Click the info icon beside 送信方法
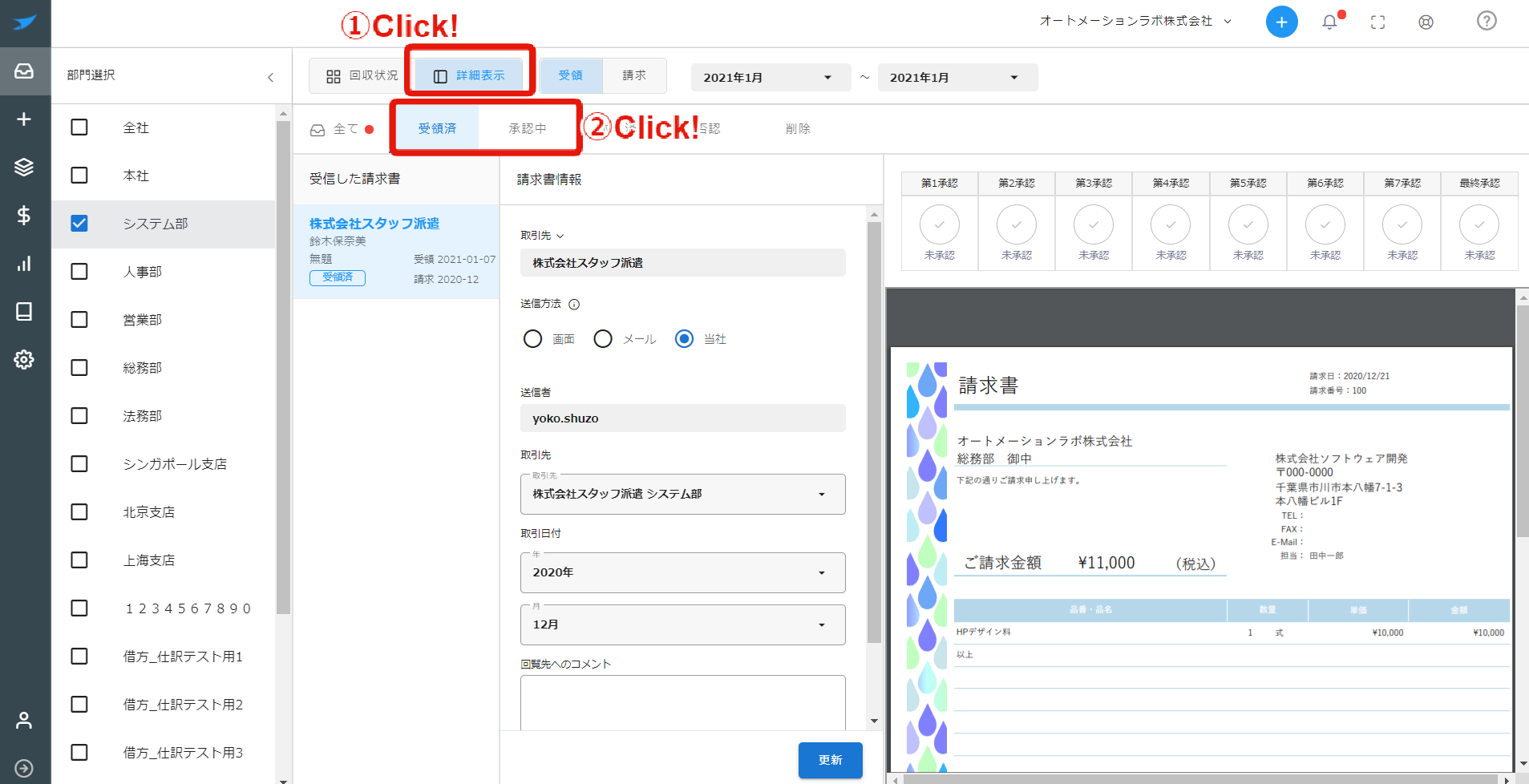 click(x=574, y=305)
